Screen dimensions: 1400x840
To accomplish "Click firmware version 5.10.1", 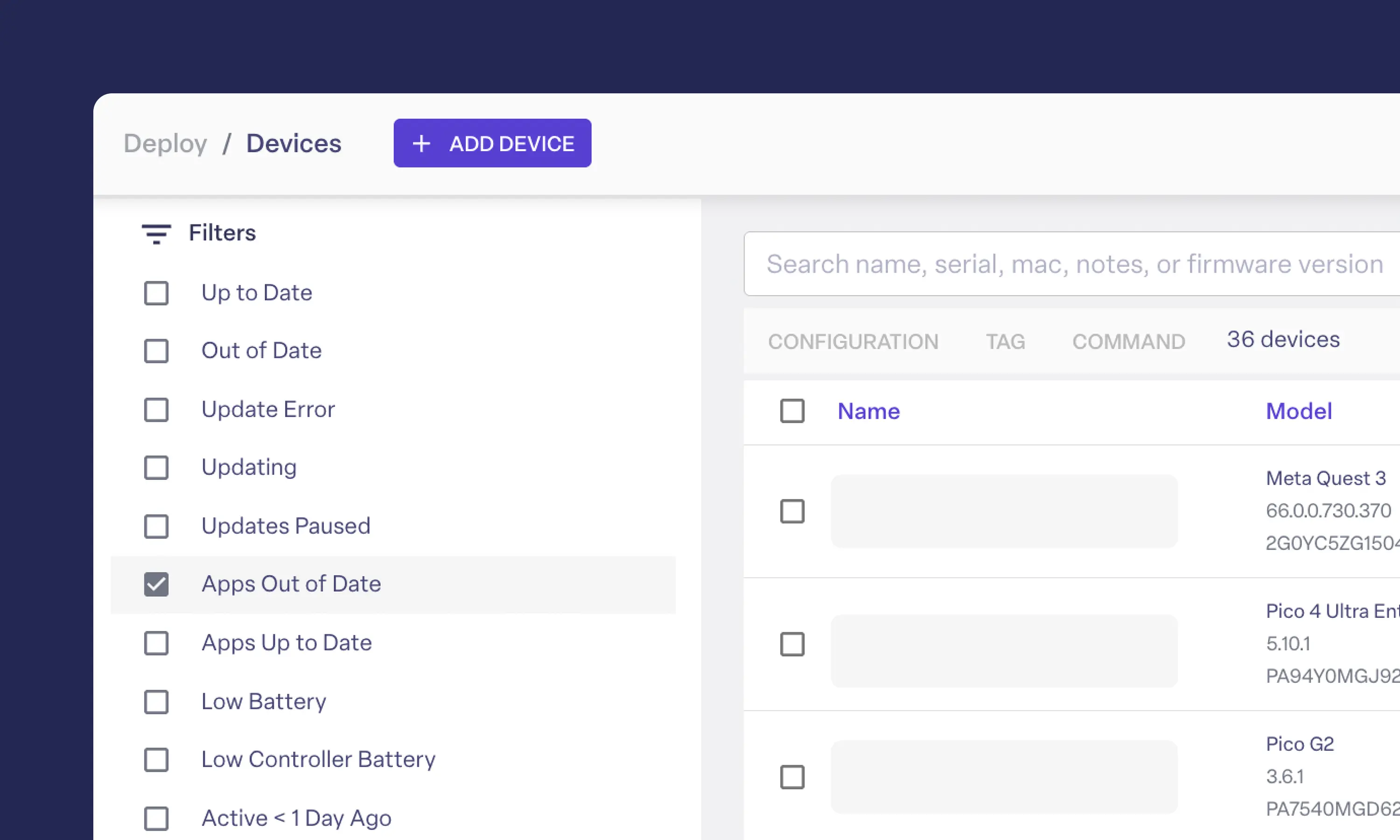I will click(x=1288, y=644).
